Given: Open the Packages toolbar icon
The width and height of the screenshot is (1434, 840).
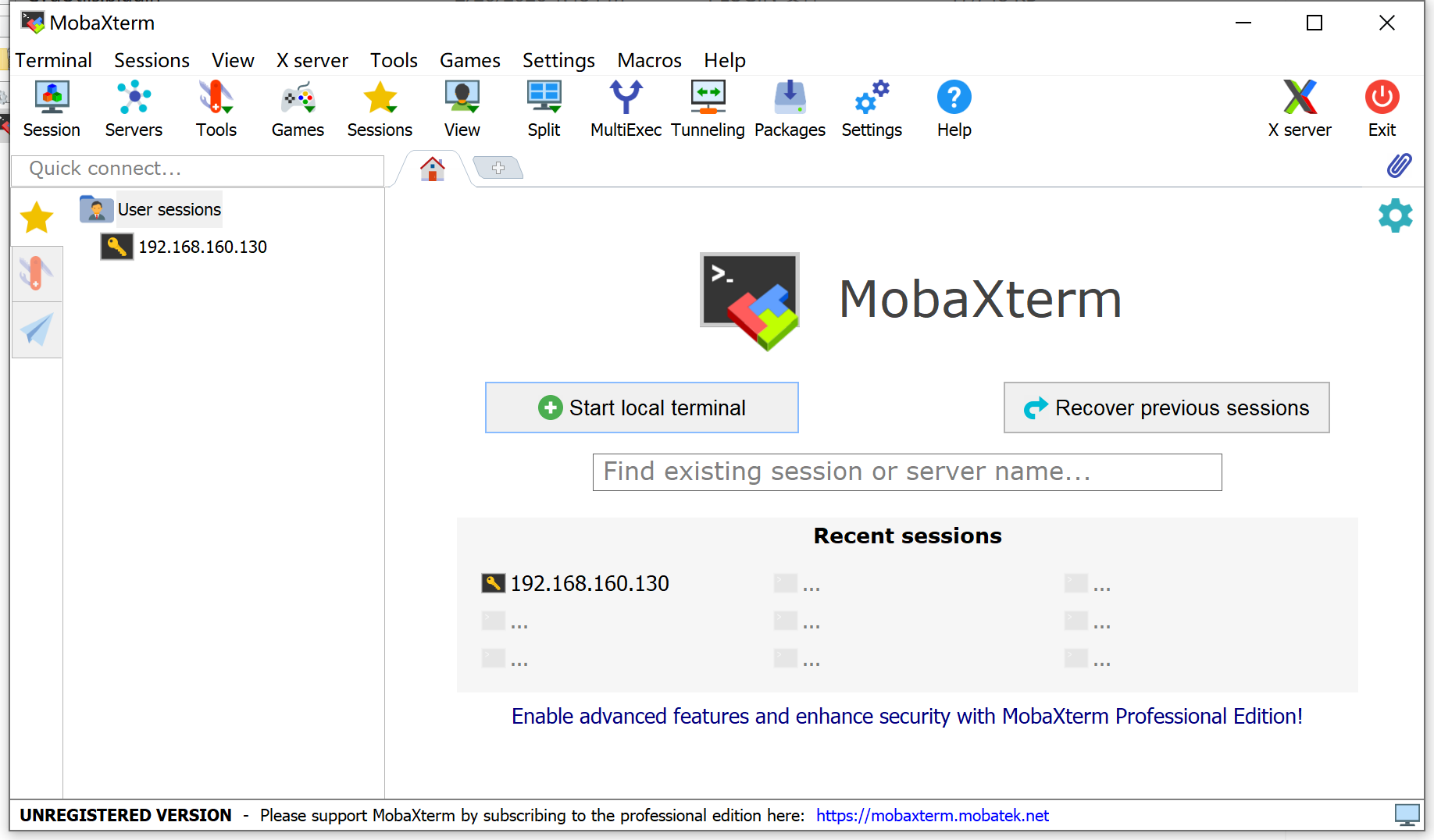Looking at the screenshot, I should pos(790,109).
